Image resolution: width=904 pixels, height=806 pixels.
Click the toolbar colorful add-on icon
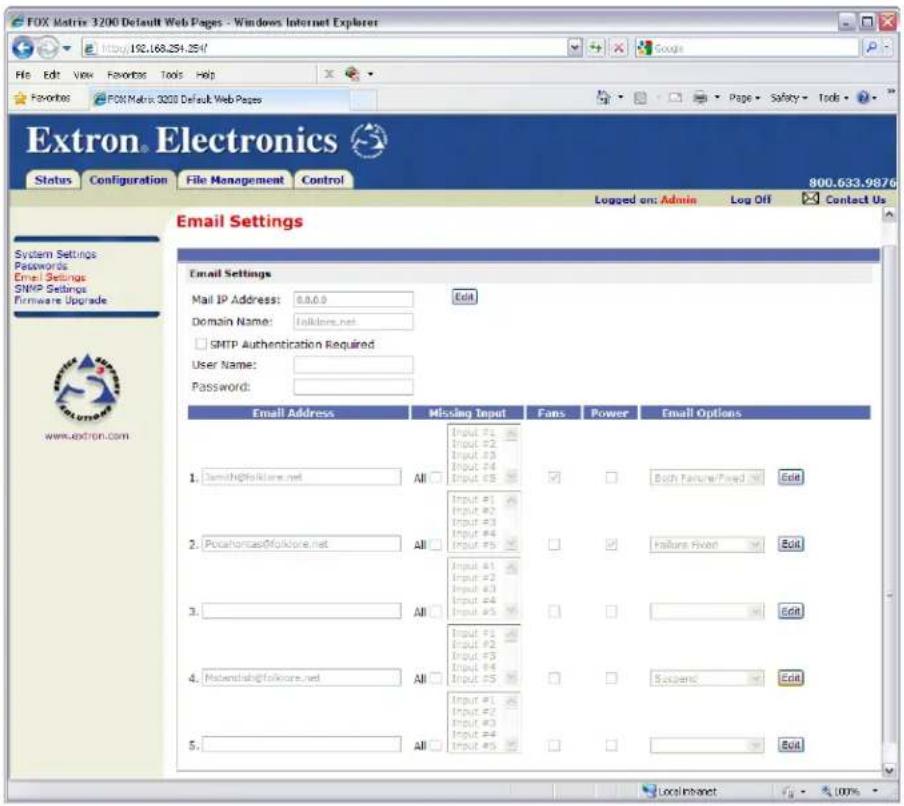click(x=352, y=74)
